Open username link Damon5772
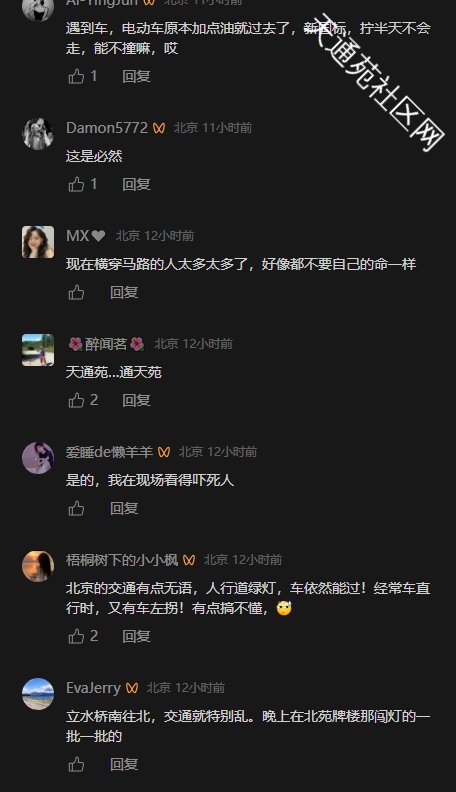The height and width of the screenshot is (792, 456). click(x=107, y=128)
